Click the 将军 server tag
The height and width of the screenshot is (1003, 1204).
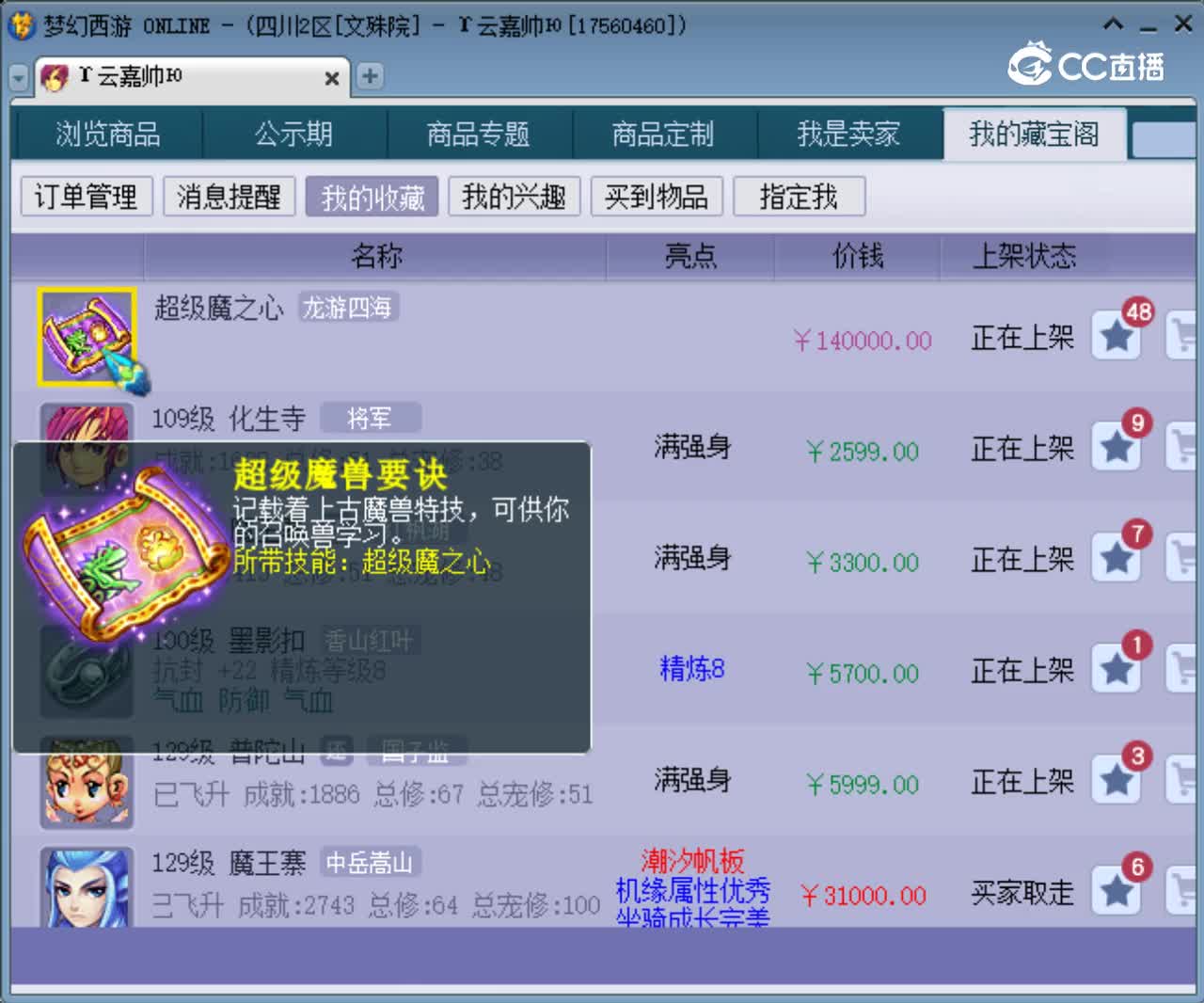click(370, 418)
